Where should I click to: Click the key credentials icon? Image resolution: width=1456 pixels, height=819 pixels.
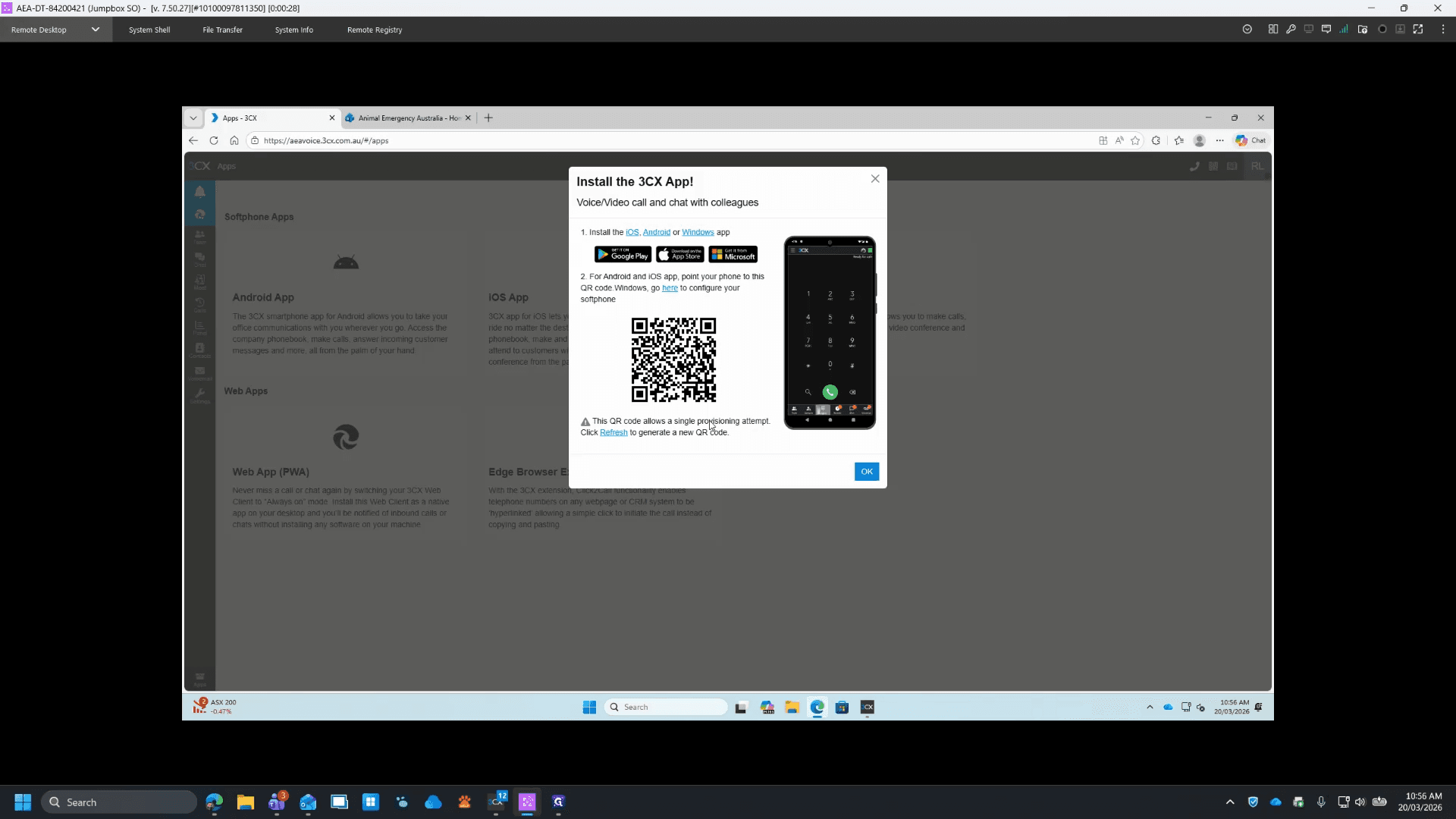pyautogui.click(x=1291, y=30)
